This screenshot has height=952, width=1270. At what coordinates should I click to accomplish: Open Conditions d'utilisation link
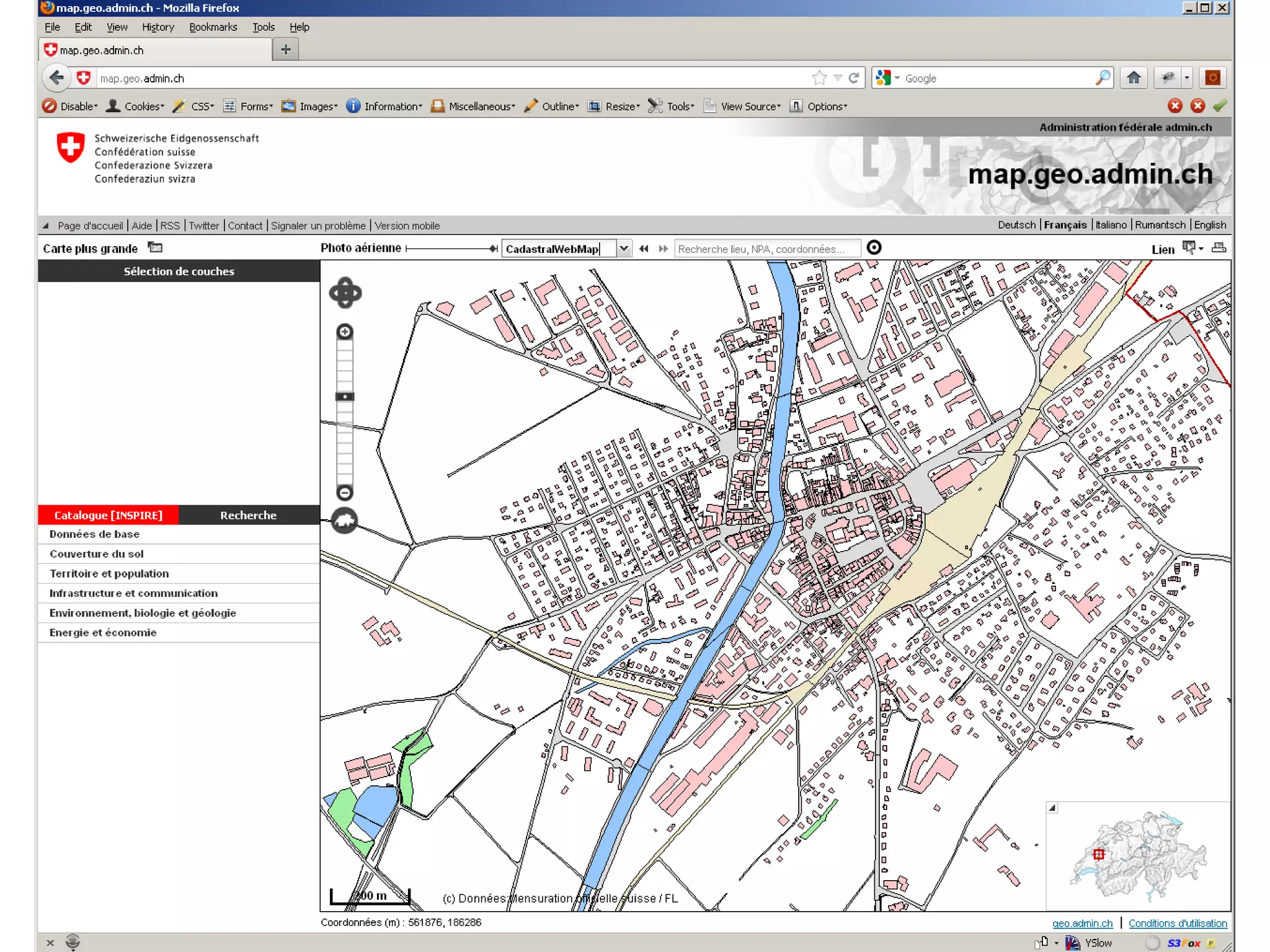pos(1177,923)
